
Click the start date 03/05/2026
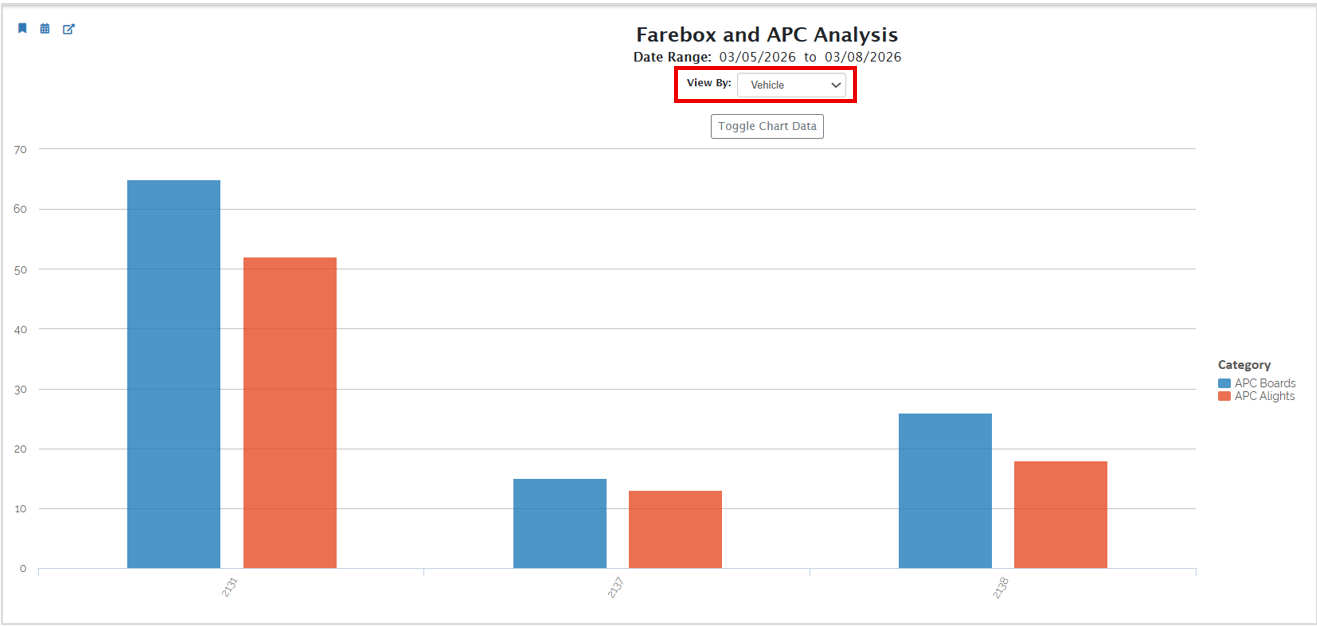tap(757, 58)
